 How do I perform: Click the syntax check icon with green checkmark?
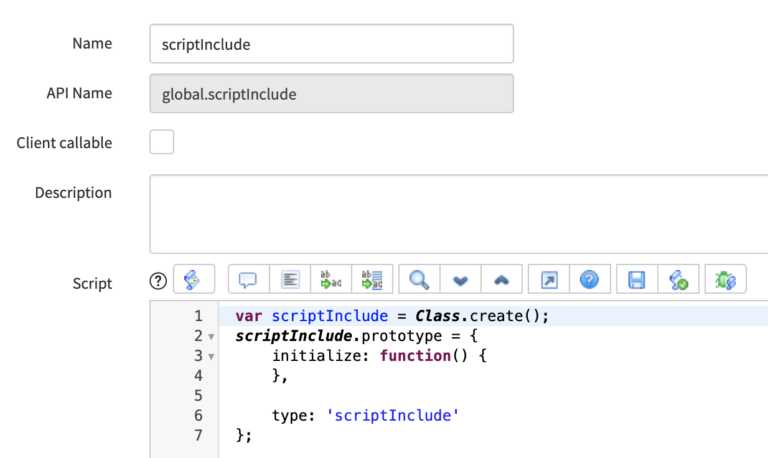678,280
